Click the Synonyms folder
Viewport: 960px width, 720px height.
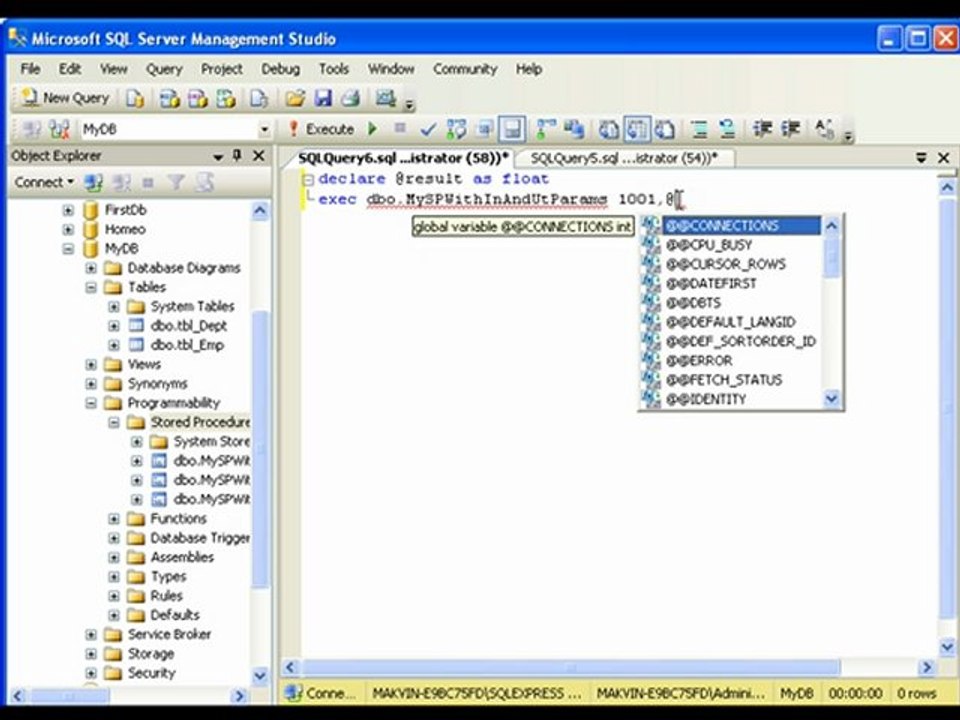point(157,384)
